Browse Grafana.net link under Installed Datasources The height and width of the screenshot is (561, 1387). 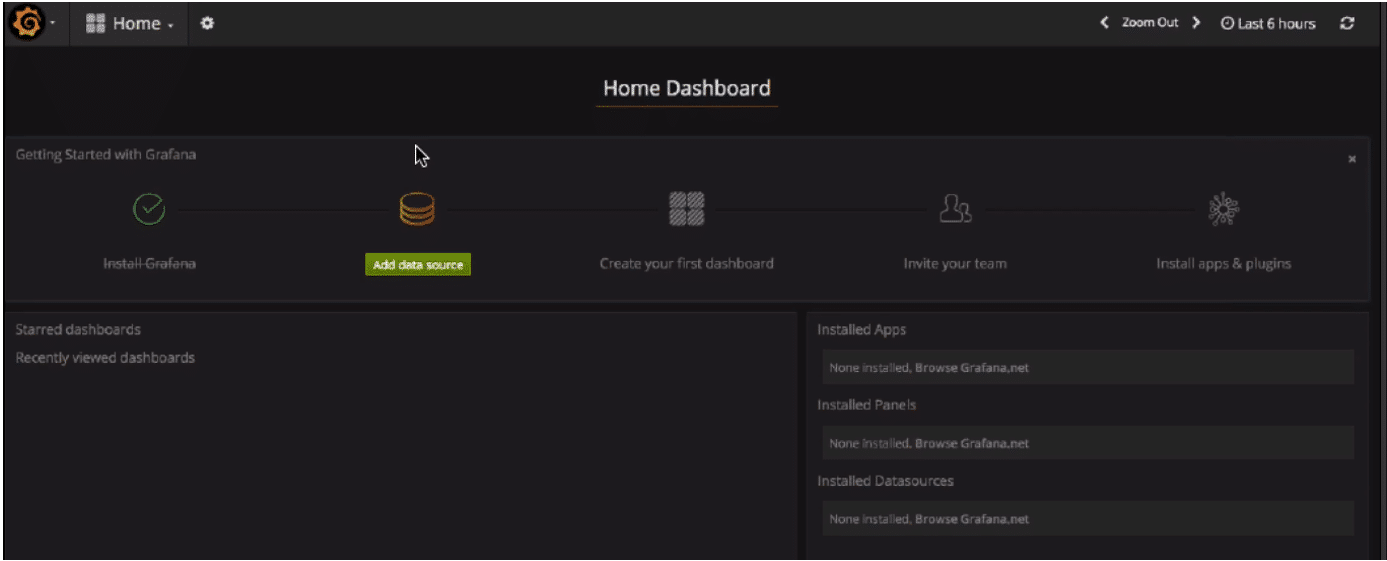[x=972, y=519]
